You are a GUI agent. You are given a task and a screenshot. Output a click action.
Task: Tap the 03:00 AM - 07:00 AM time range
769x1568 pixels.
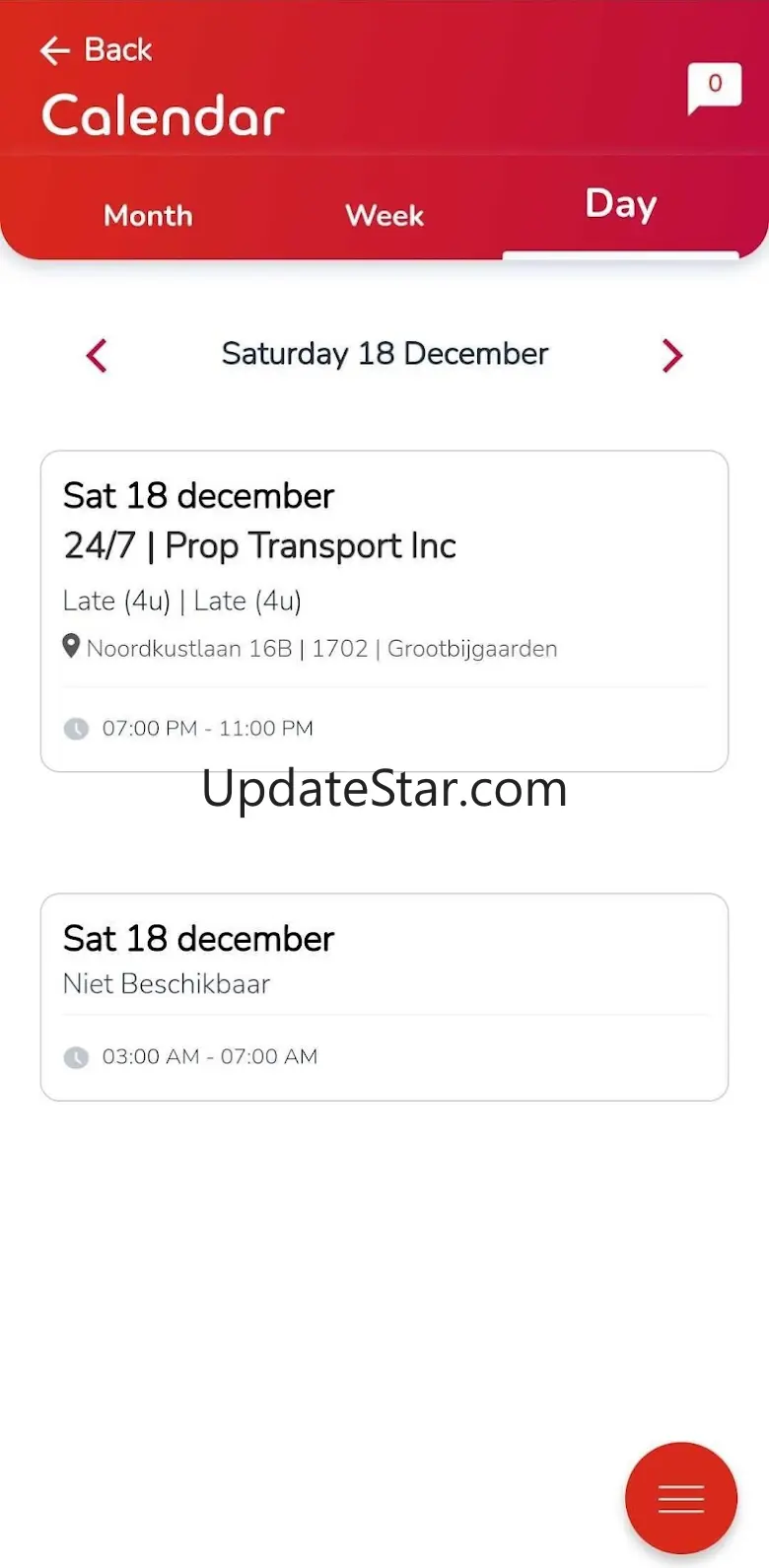pyautogui.click(x=210, y=1057)
